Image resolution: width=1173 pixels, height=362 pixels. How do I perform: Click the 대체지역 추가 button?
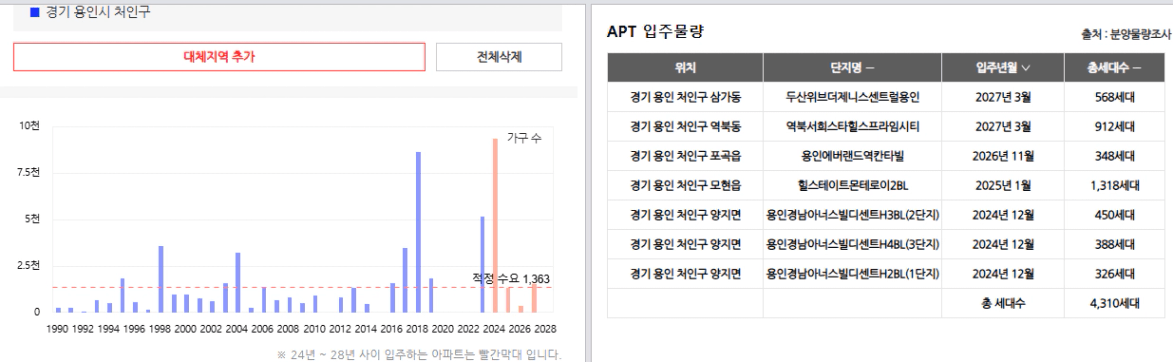click(219, 57)
